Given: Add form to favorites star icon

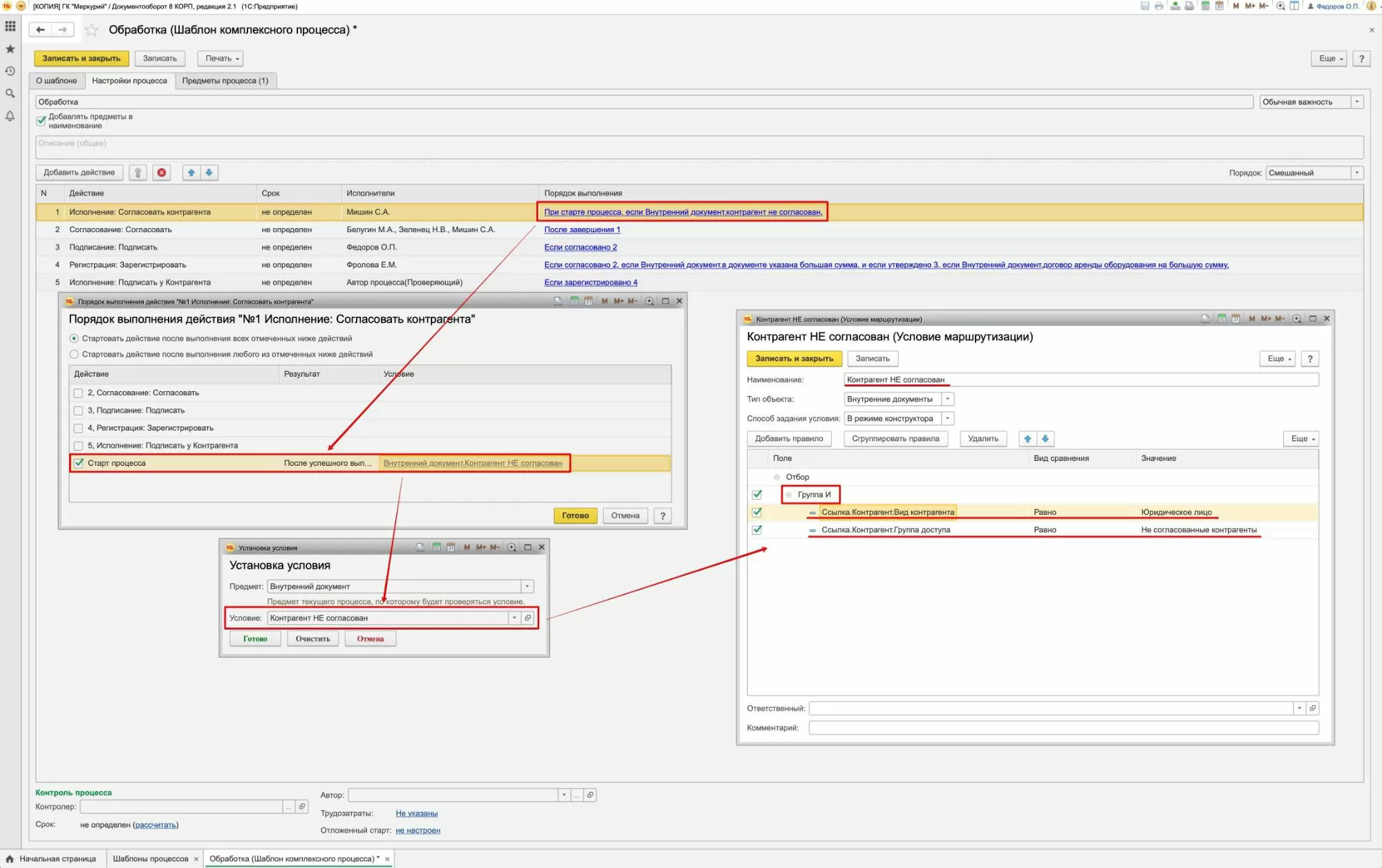Looking at the screenshot, I should [91, 30].
